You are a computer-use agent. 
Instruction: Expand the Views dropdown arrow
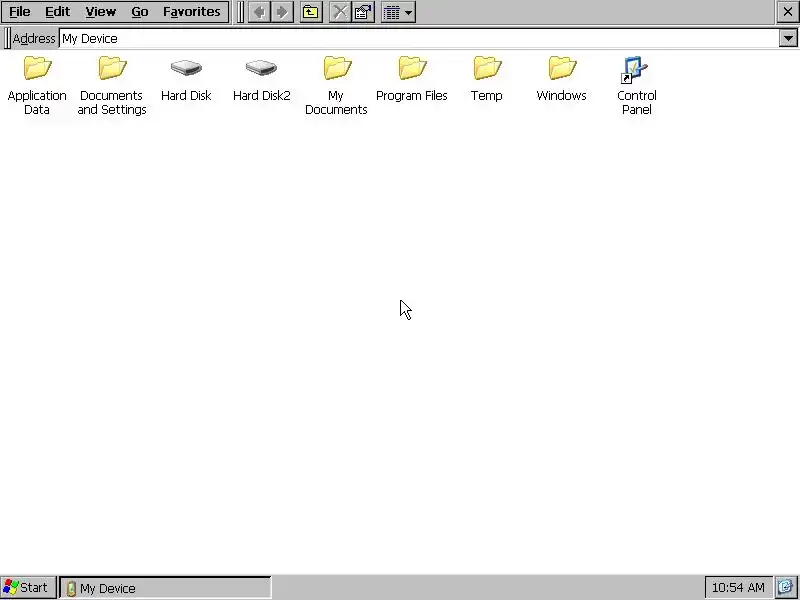tap(409, 12)
